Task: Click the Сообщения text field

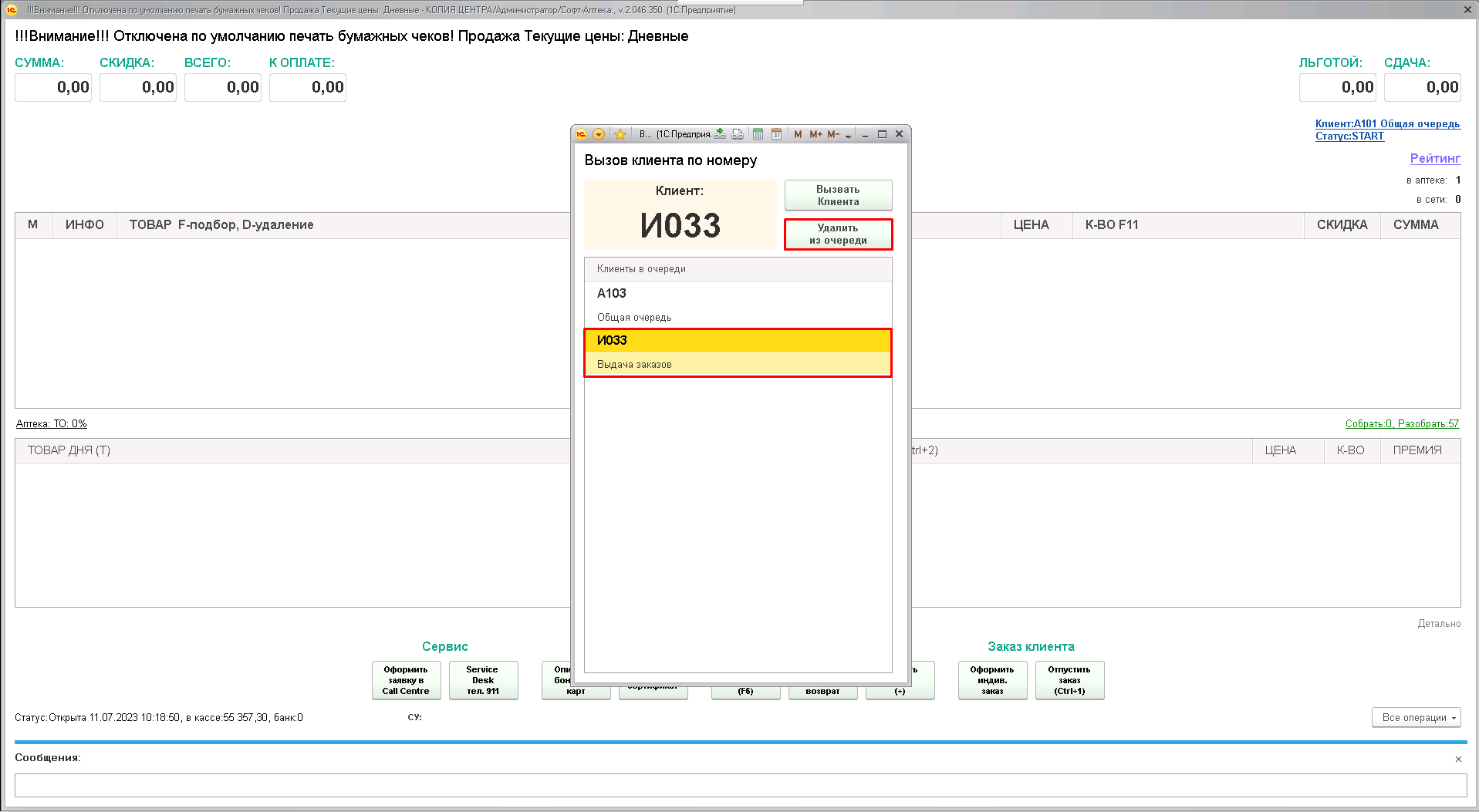Action: click(741, 785)
